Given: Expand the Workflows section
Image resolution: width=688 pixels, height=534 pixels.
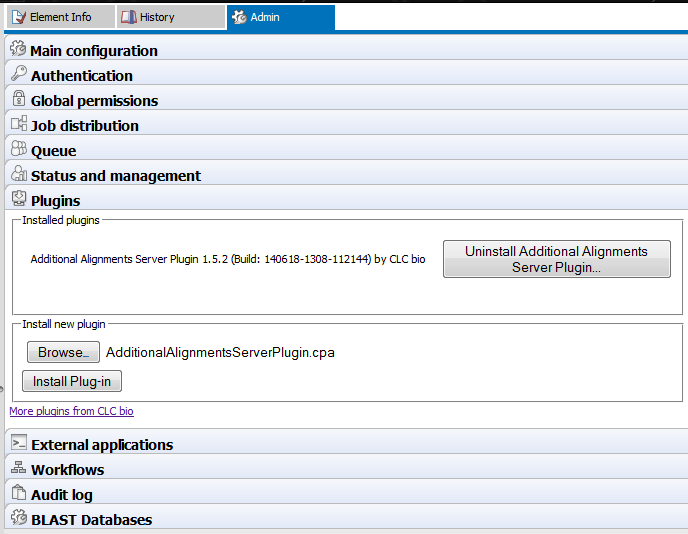Looking at the screenshot, I should 347,468.
